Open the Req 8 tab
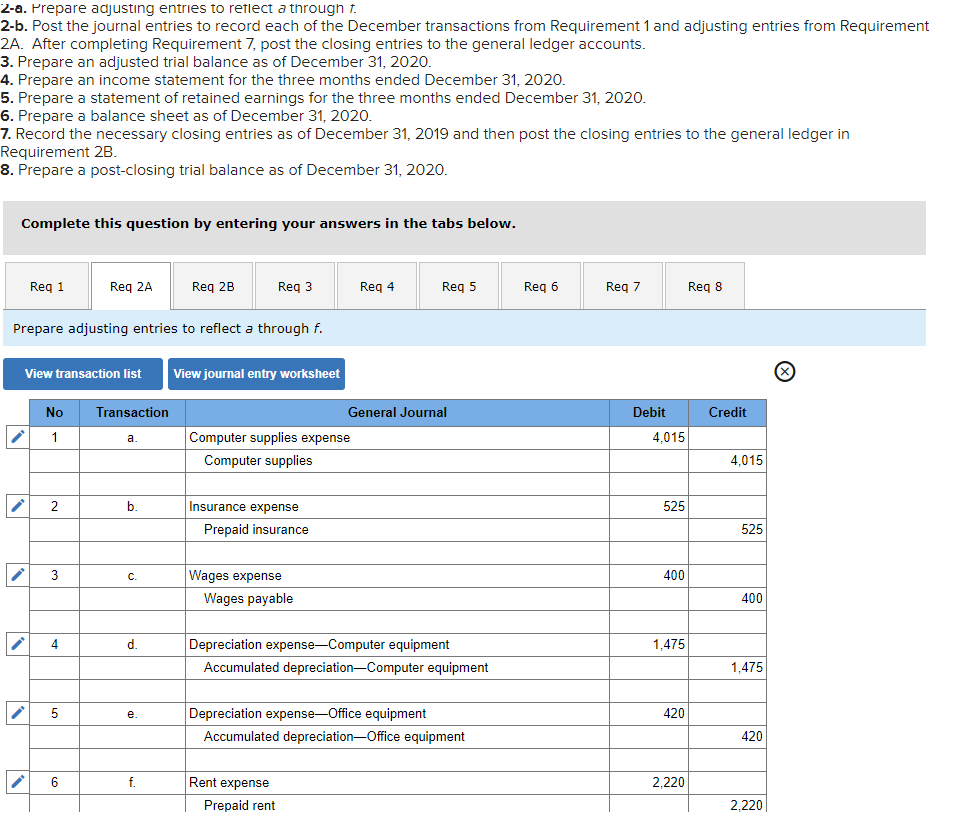The height and width of the screenshot is (815, 960). tap(704, 286)
